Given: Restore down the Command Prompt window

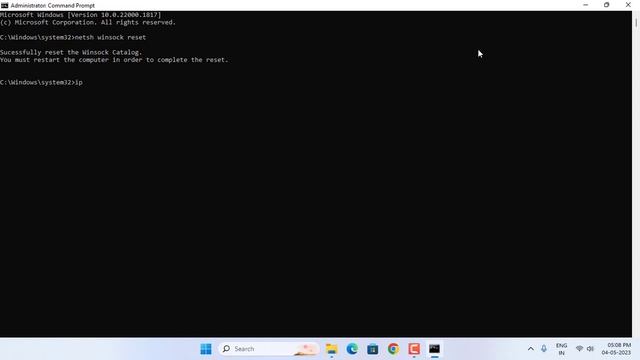Looking at the screenshot, I should pos(607,5).
